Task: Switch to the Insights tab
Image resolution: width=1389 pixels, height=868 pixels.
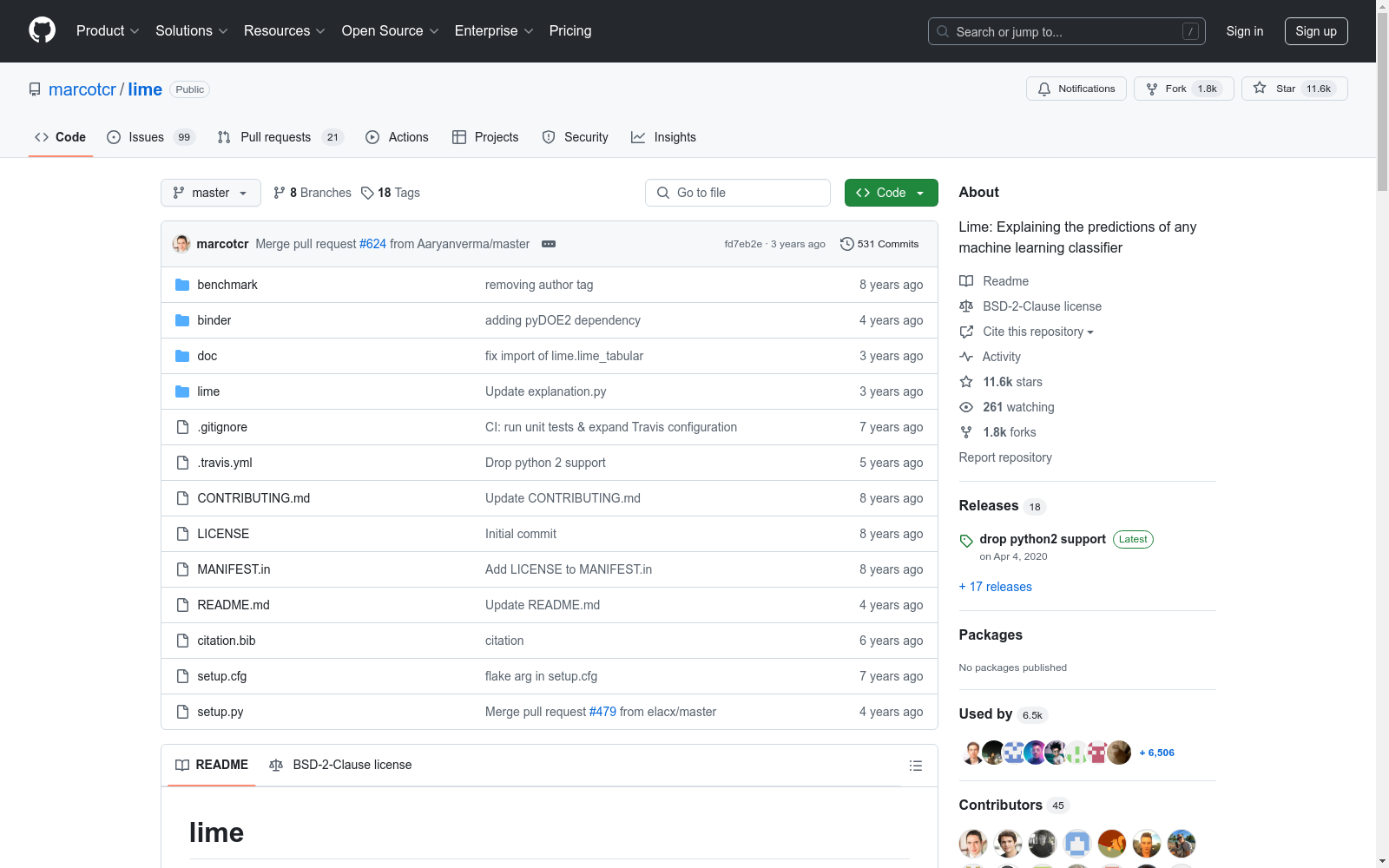Action: 663,137
